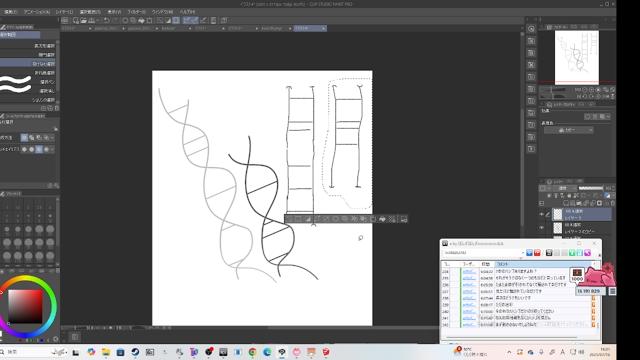Toggle the first selection mode button in tool property
The width and height of the screenshot is (640, 360).
tap(24, 138)
